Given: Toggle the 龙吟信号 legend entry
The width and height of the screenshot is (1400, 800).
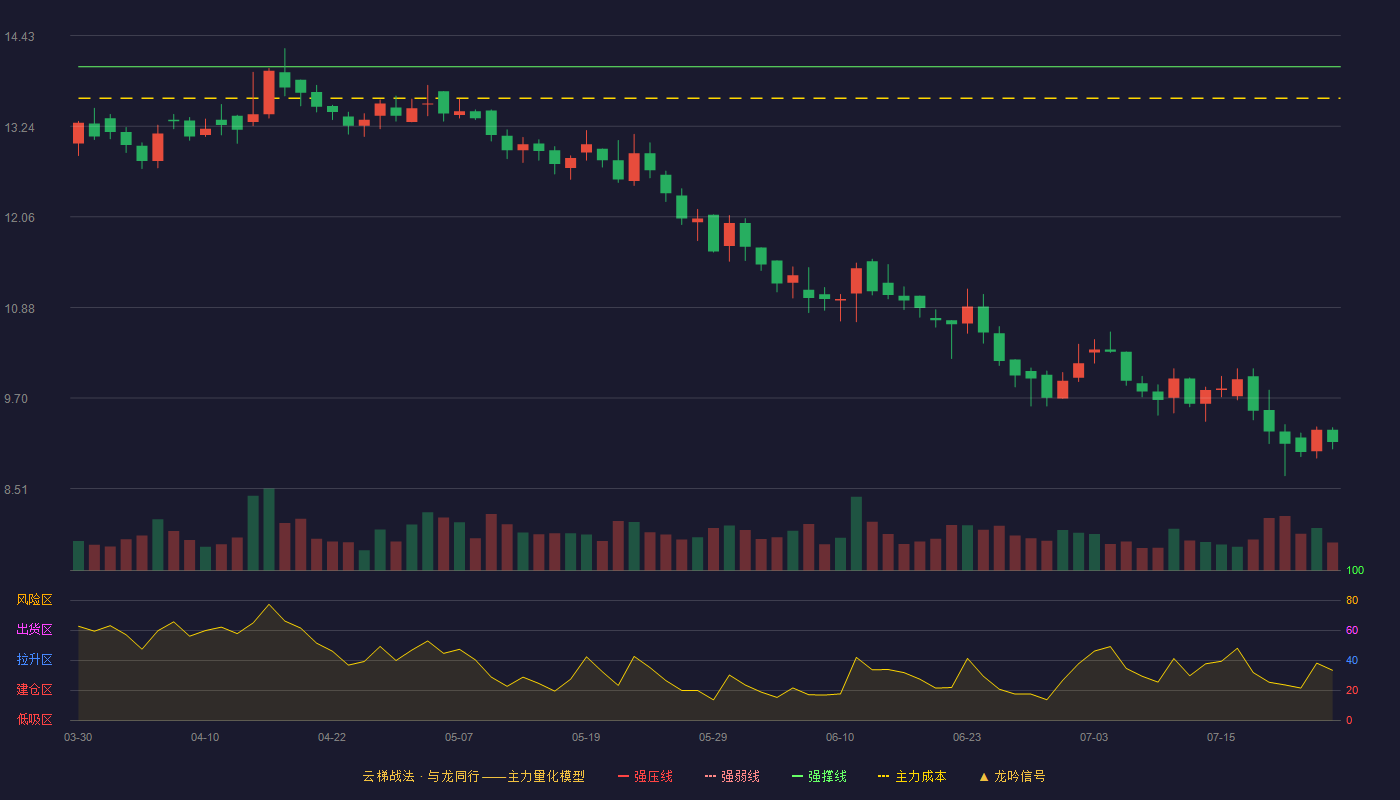Looking at the screenshot, I should click(1011, 776).
